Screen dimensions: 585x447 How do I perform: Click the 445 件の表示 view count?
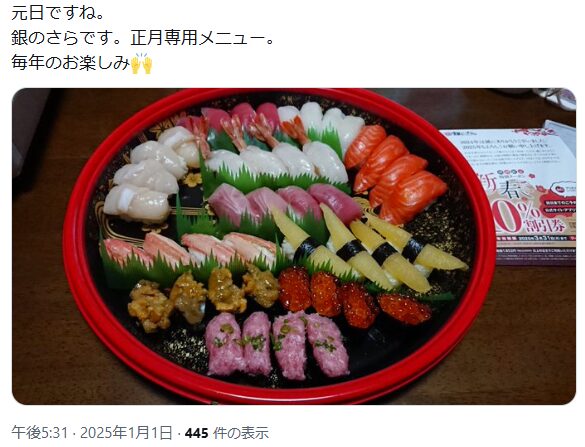tap(227, 433)
